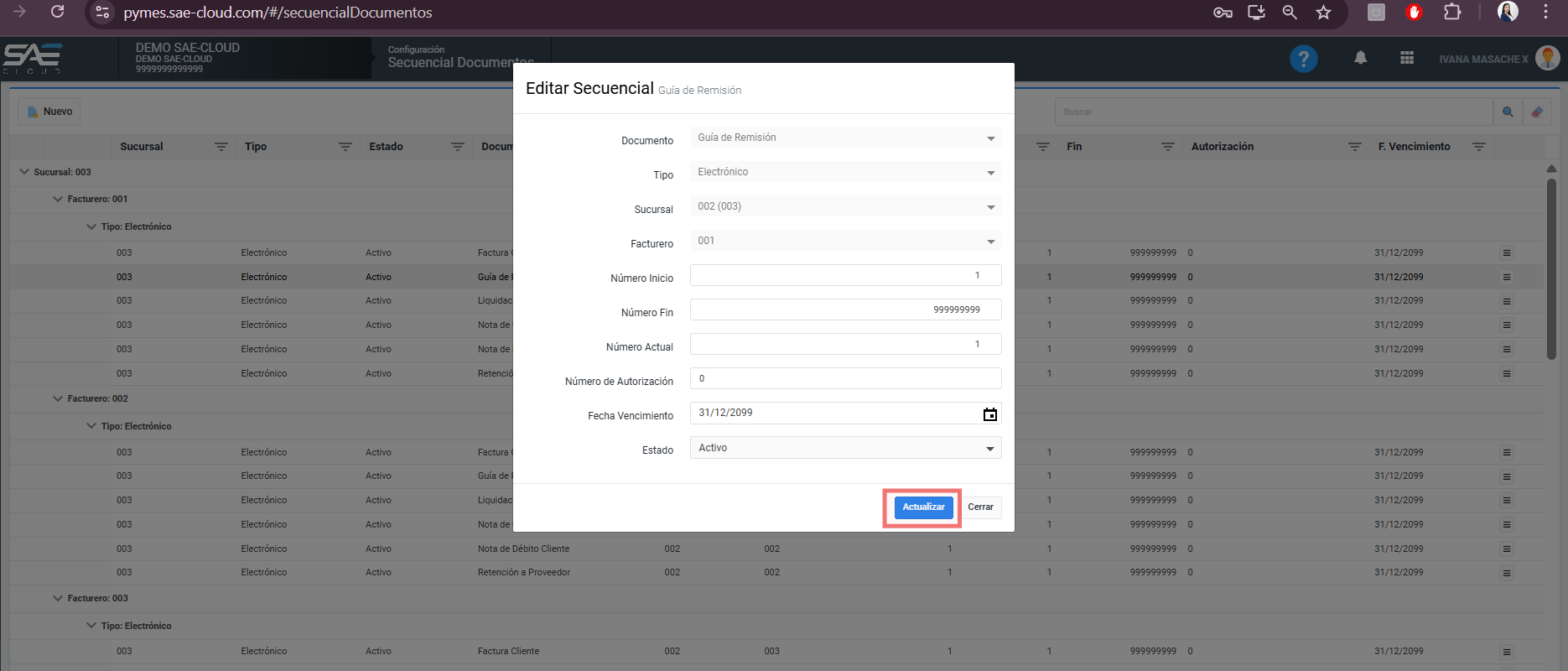This screenshot has width=1568, height=671.
Task: Open the Documento dropdown Guía de Remisión
Action: pos(845,138)
